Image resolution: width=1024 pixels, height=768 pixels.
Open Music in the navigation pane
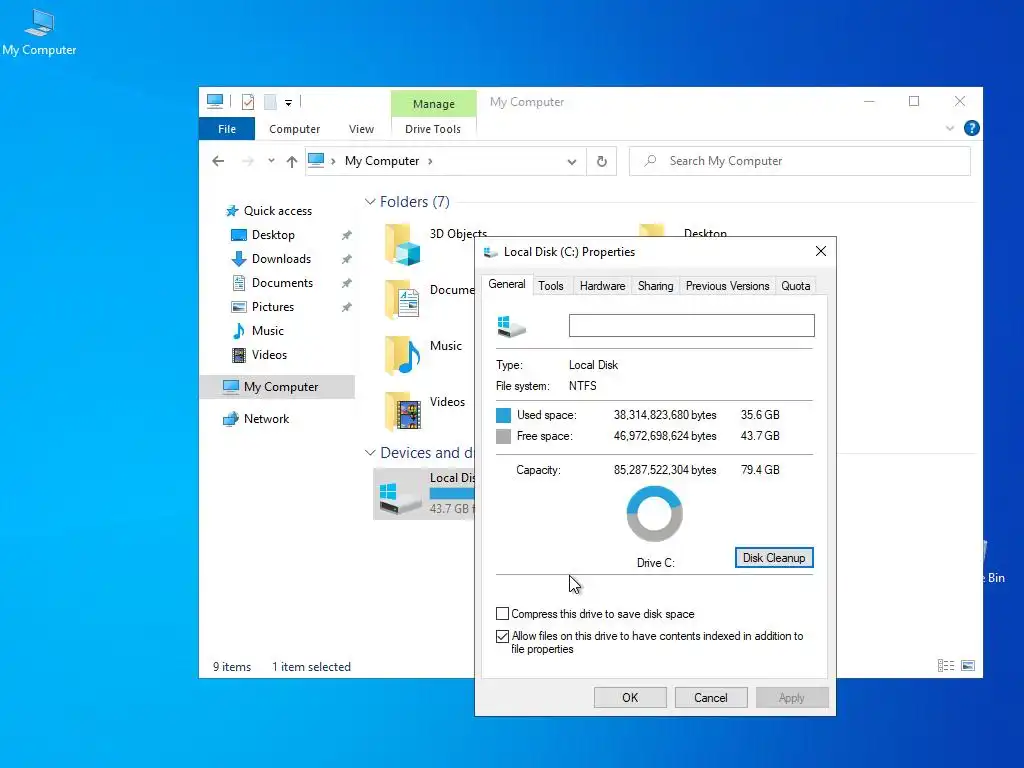click(x=268, y=330)
